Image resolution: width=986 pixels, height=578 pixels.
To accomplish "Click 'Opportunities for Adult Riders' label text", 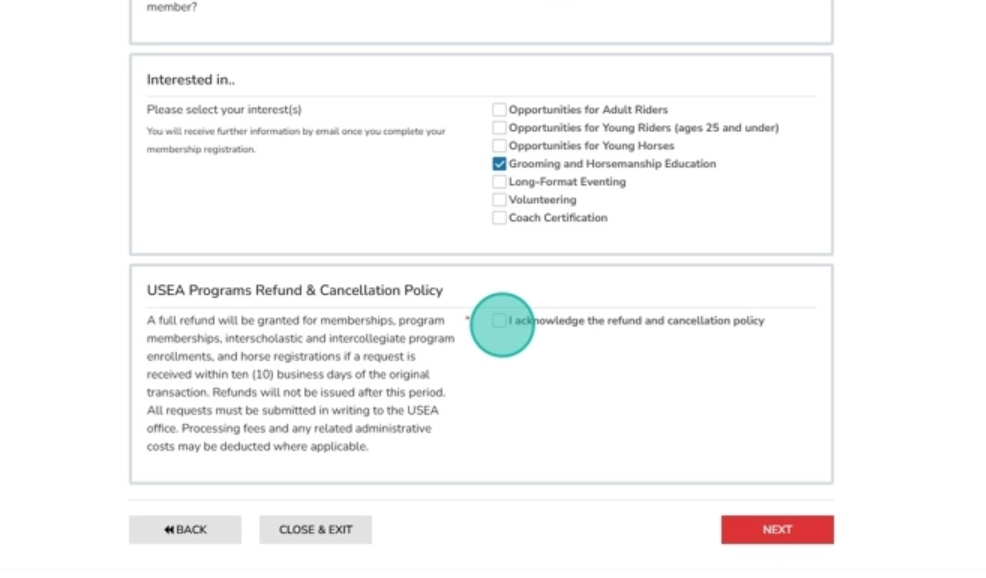I will [588, 110].
